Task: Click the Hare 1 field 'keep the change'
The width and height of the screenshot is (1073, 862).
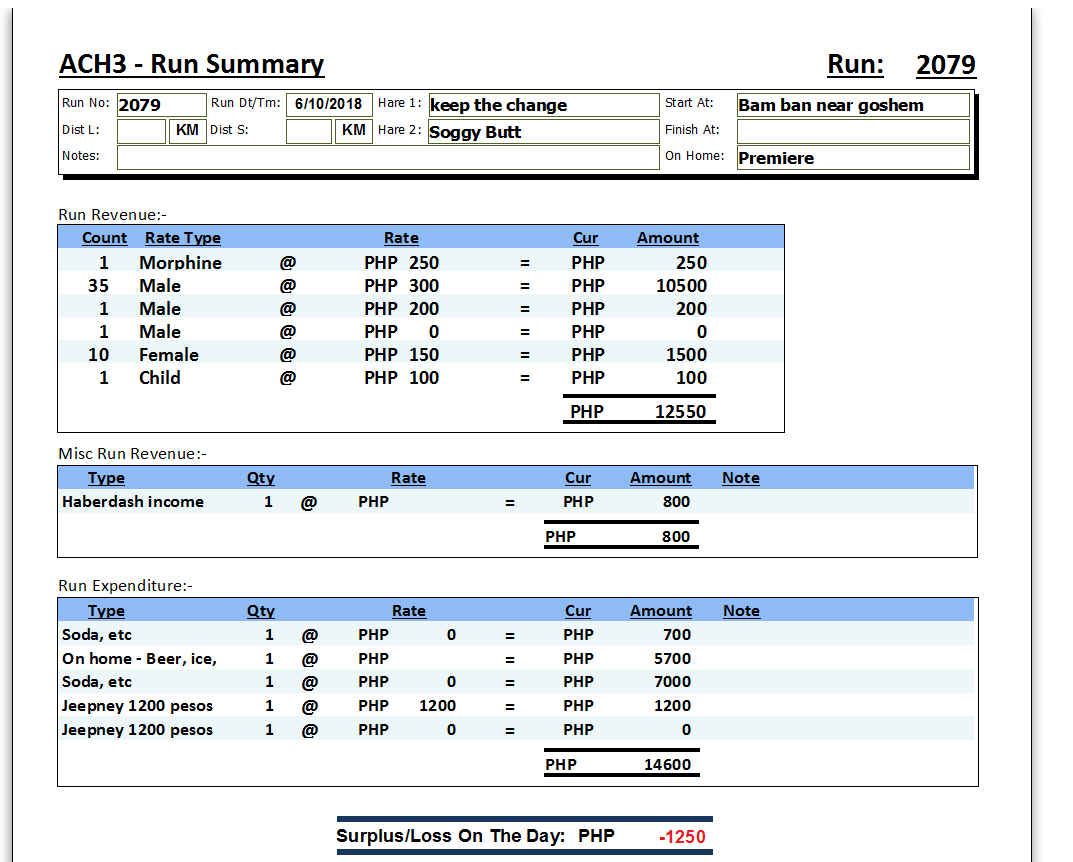Action: (x=543, y=105)
